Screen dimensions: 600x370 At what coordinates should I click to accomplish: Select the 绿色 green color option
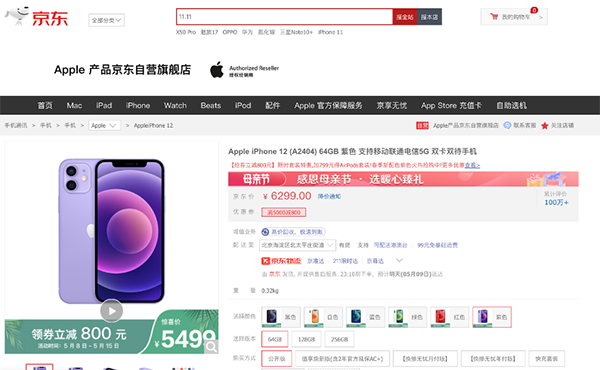[x=408, y=317]
